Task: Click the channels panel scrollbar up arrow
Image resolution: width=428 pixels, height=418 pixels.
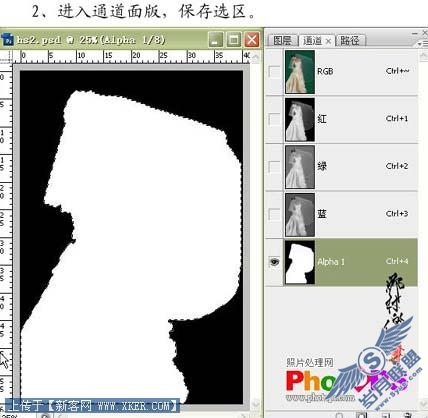Action: 423,55
